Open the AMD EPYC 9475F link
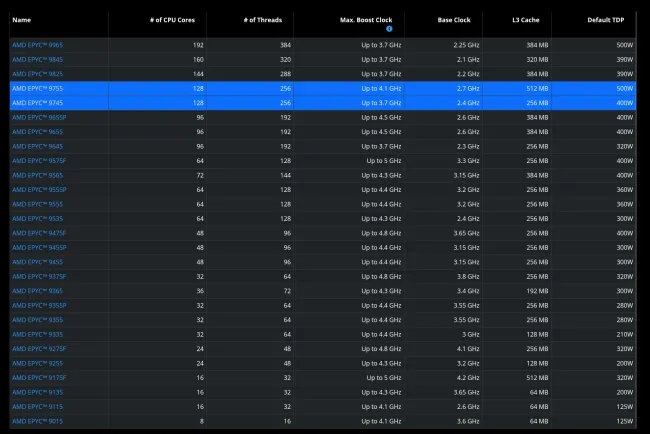The height and width of the screenshot is (434, 650). pyautogui.click(x=39, y=232)
